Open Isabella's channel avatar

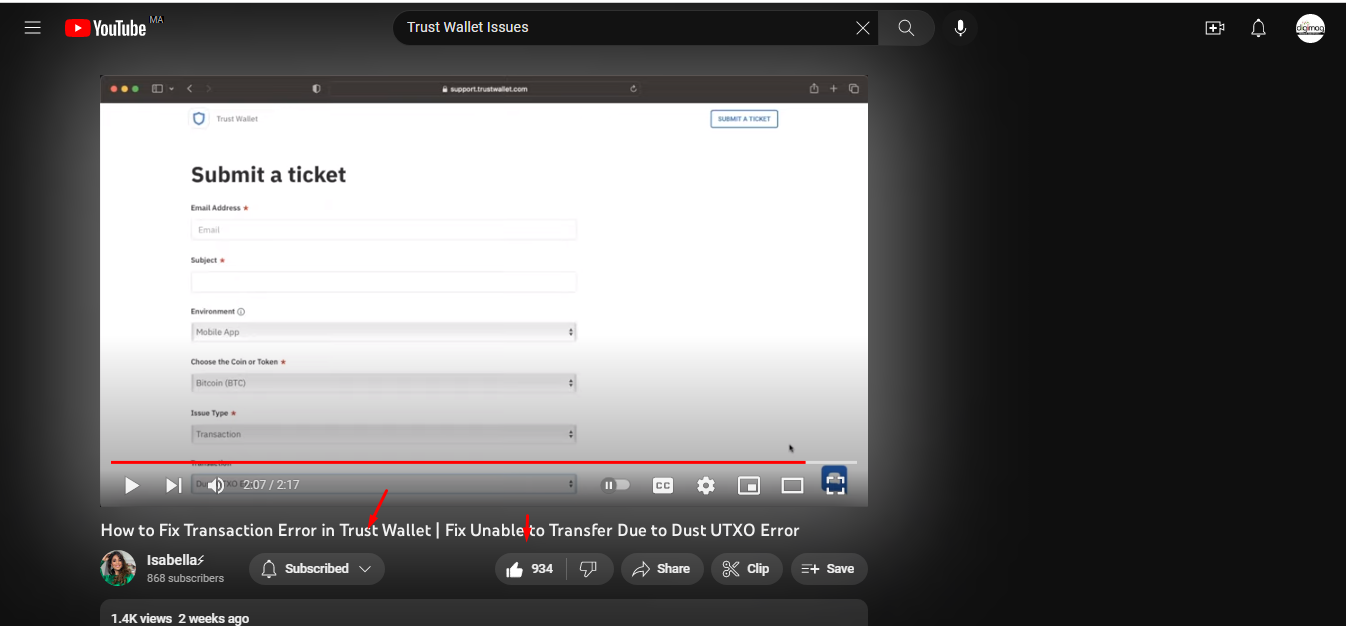tap(118, 568)
